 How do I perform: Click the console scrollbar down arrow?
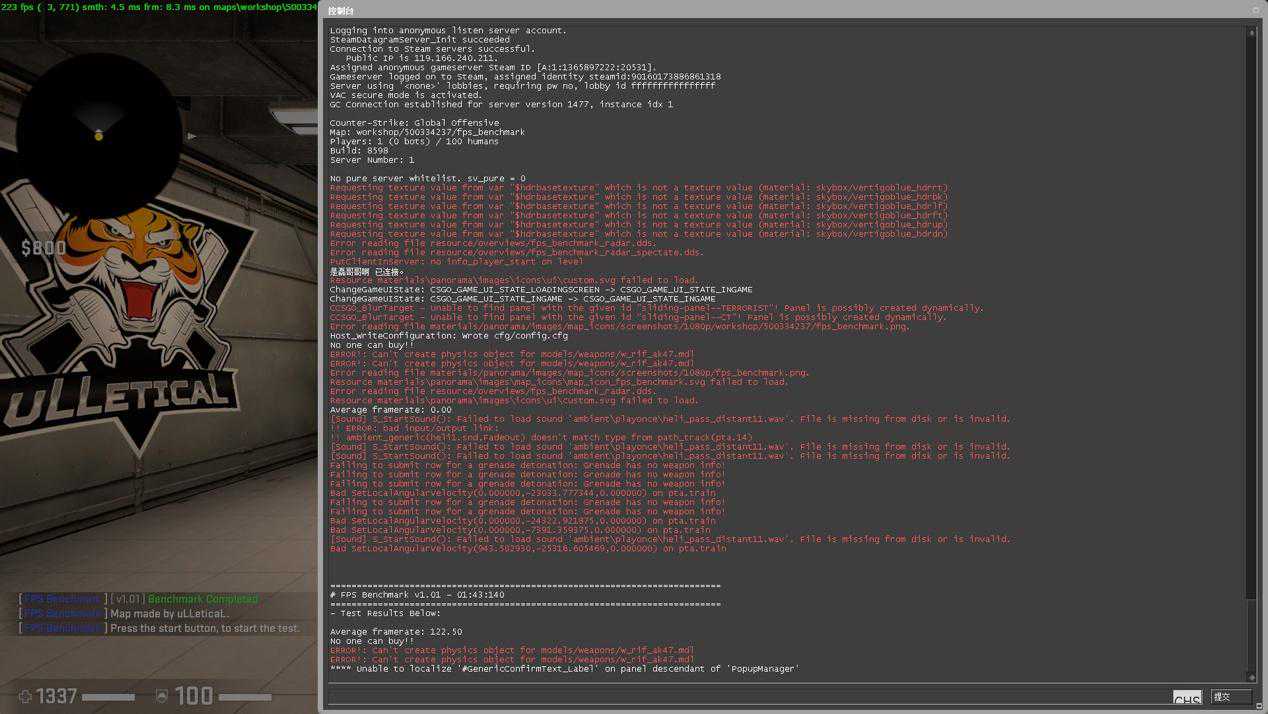click(x=1251, y=677)
